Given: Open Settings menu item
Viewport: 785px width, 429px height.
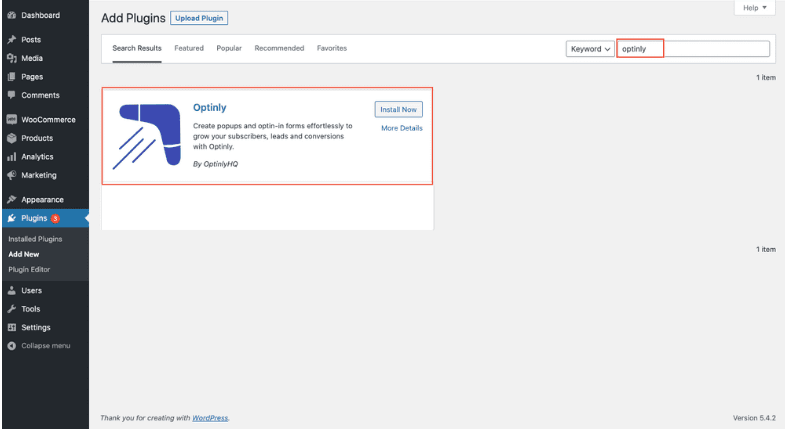Looking at the screenshot, I should coord(45,327).
